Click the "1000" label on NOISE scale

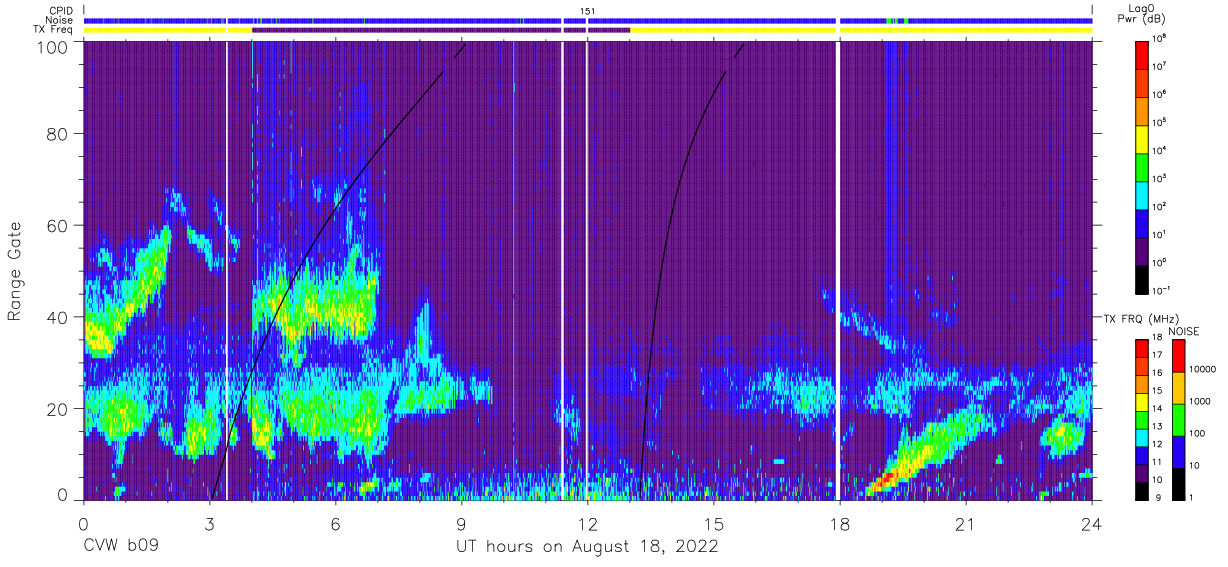pyautogui.click(x=1198, y=402)
